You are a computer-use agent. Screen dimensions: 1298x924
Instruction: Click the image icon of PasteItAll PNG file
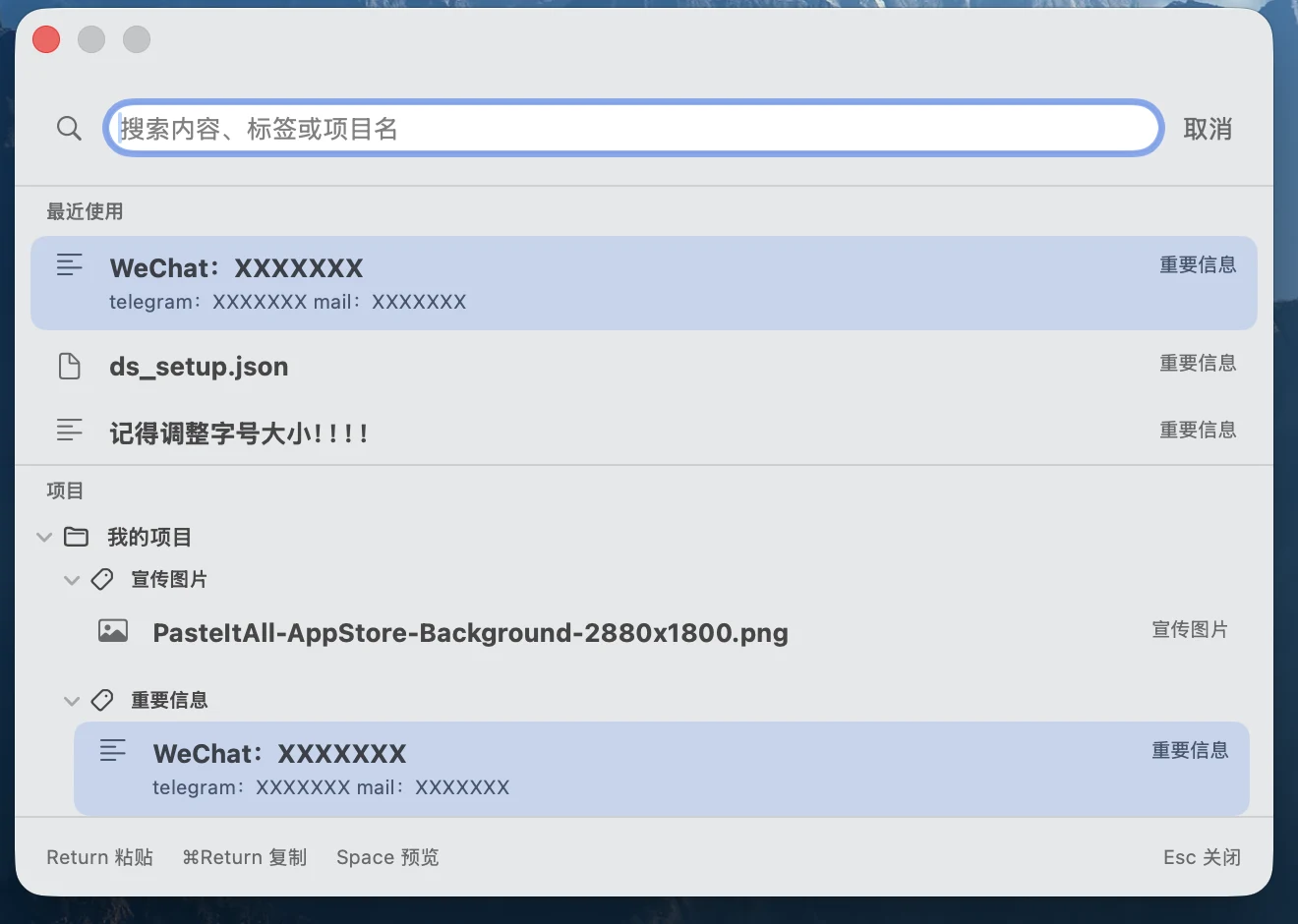click(113, 630)
